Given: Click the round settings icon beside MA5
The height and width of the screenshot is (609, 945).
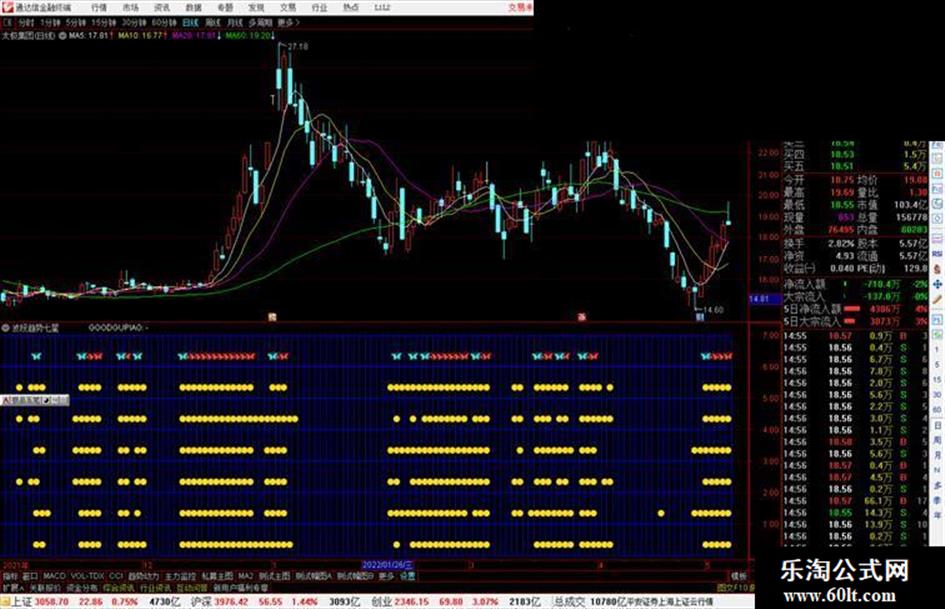Looking at the screenshot, I should tap(62, 36).
